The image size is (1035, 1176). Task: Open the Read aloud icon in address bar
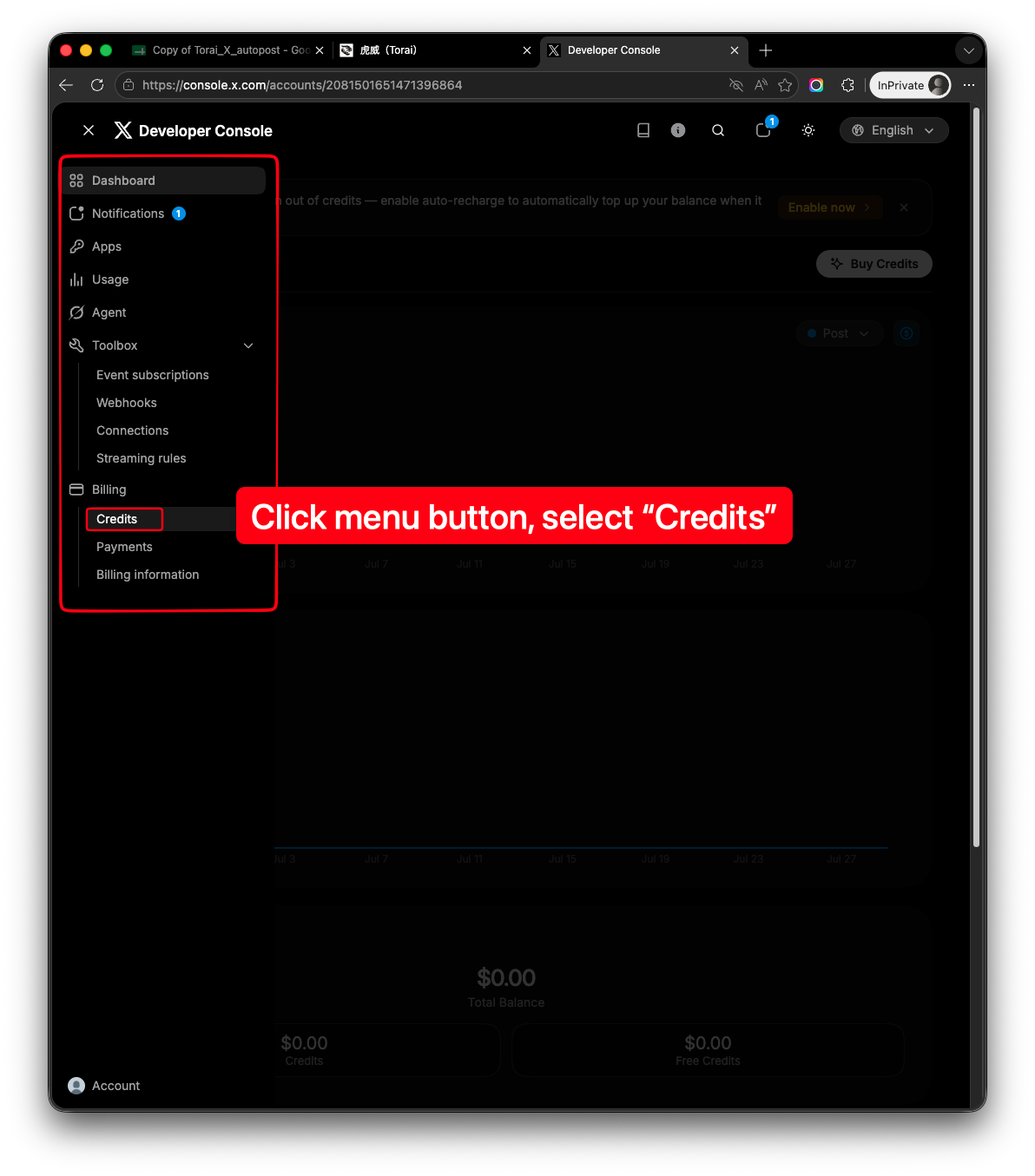pos(761,85)
